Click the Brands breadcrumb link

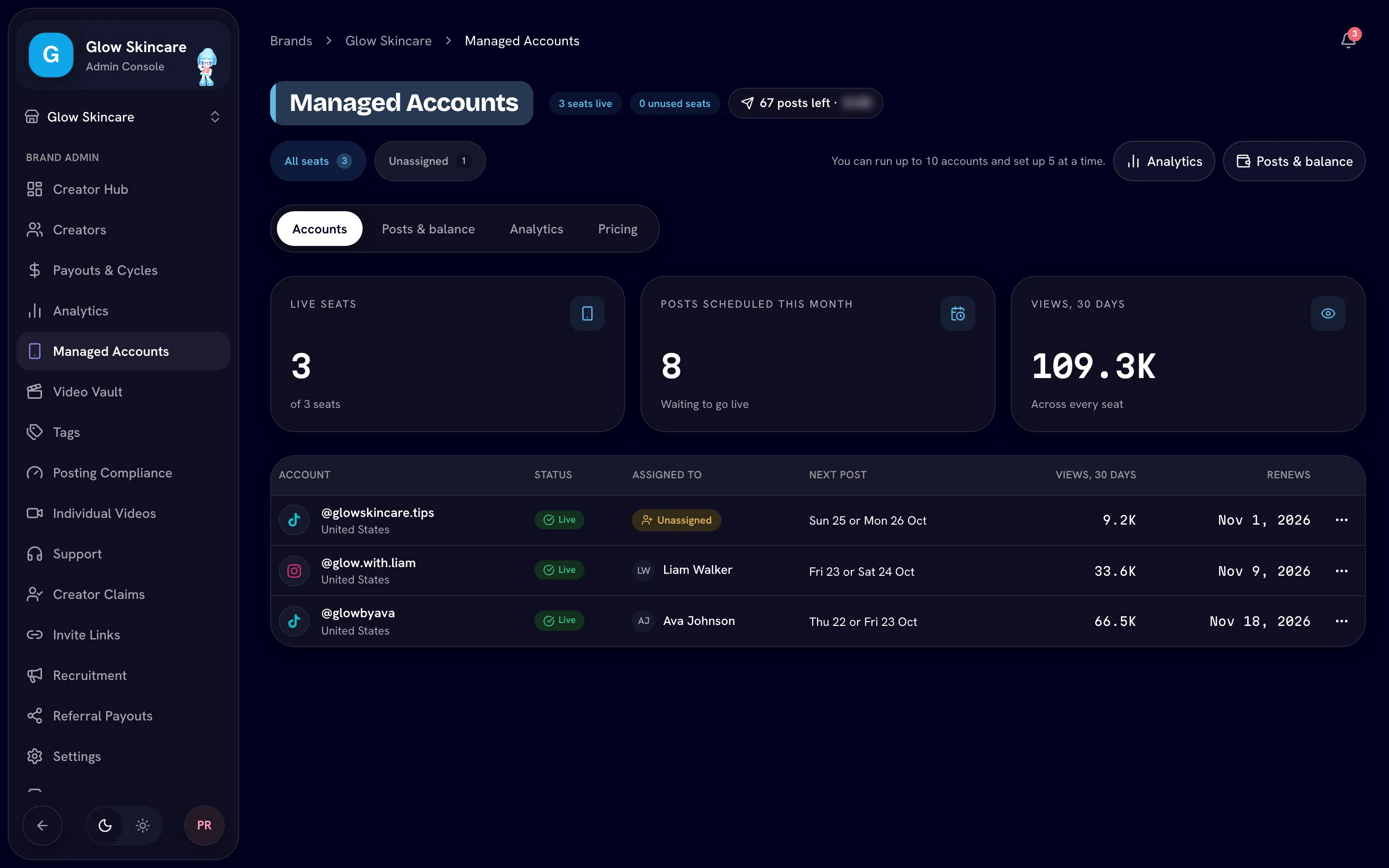pos(291,41)
